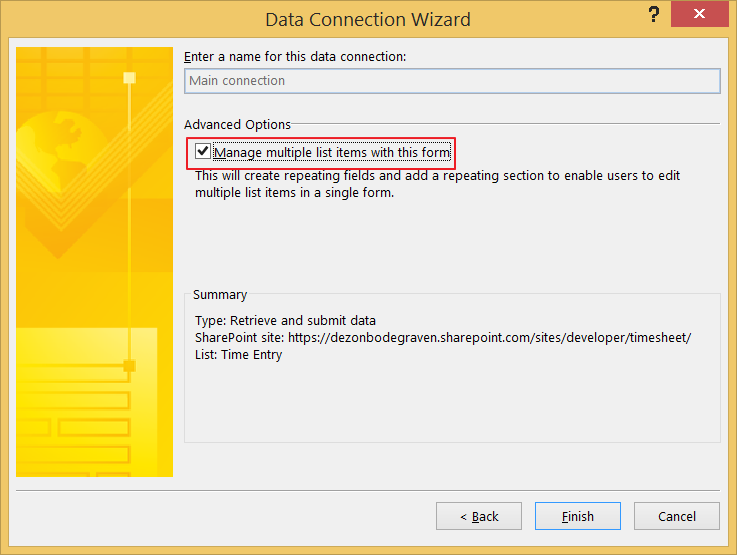Viewport: 737px width, 555px height.
Task: Click the repeating fields description text
Action: pos(437,184)
